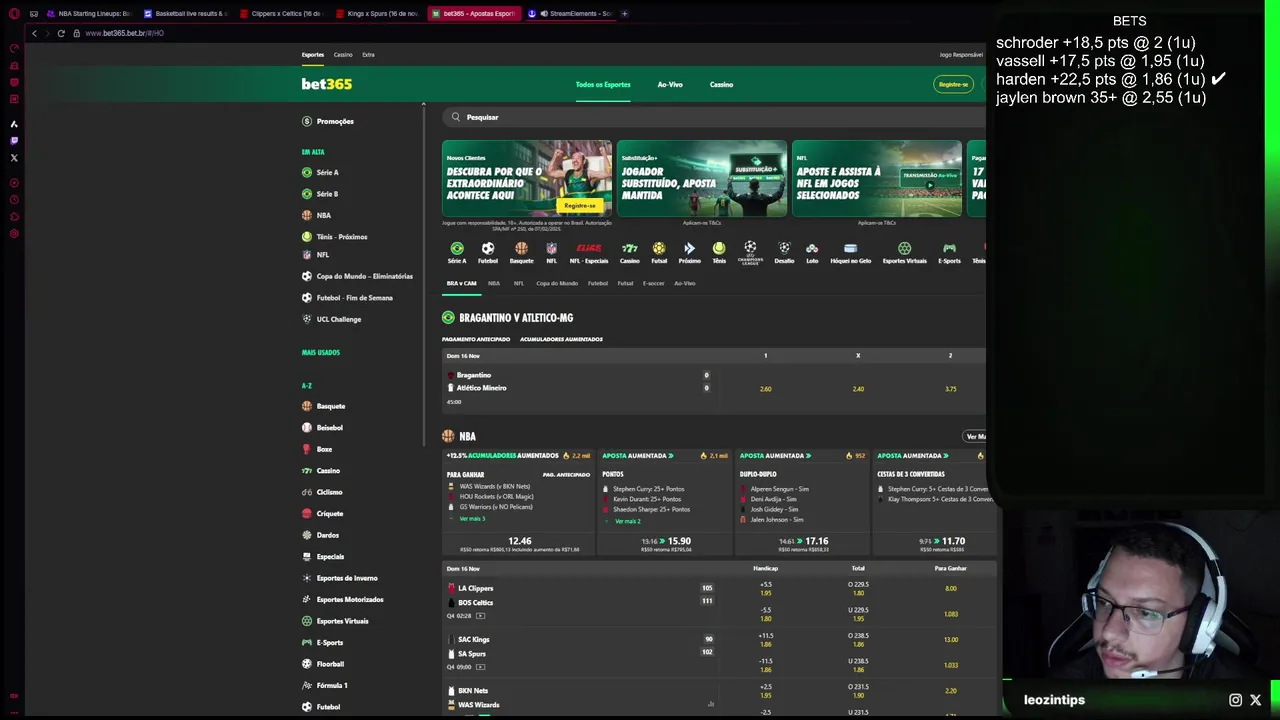Viewport: 1280px width, 720px height.
Task: Select accumulator boosted odds 12.46
Action: (x=520, y=541)
